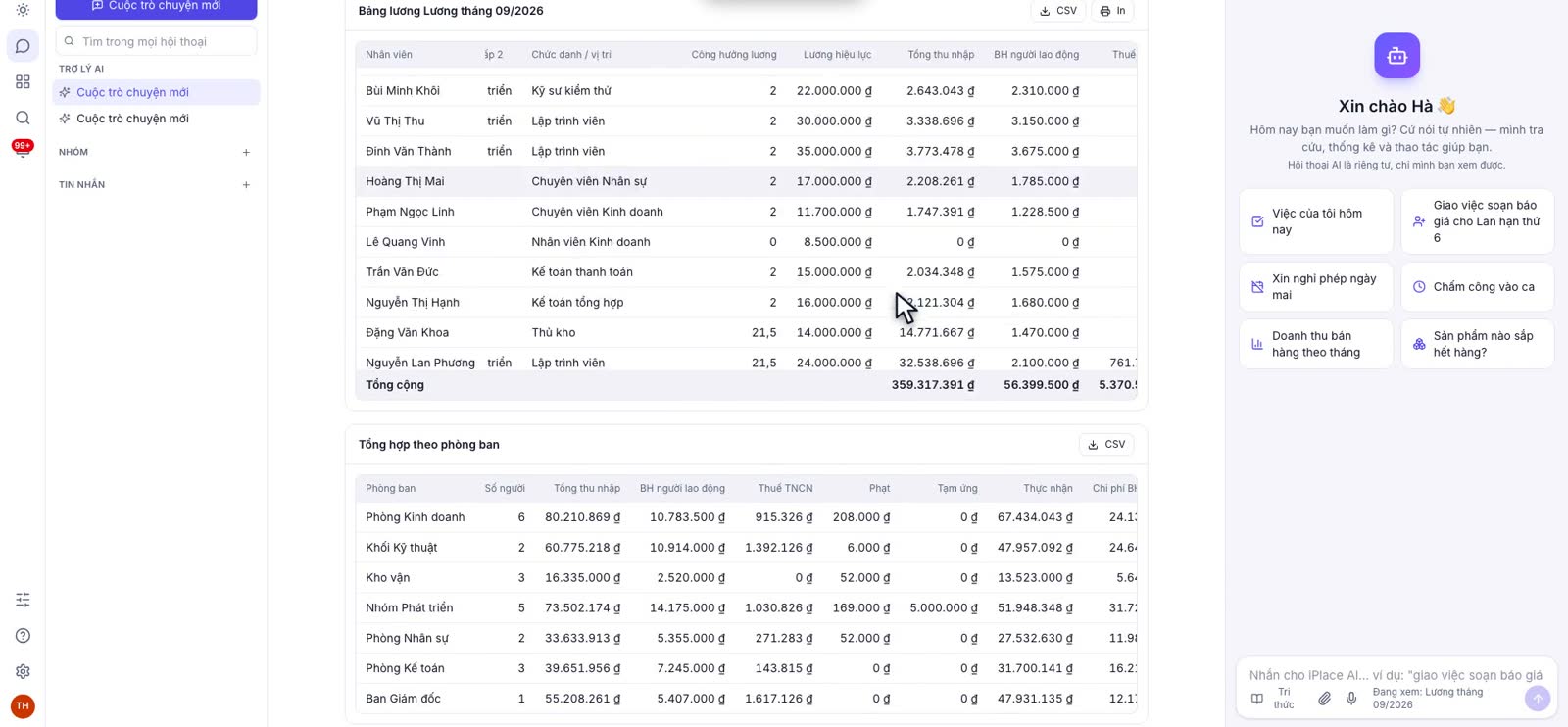
Task: Open the help question mark icon
Action: pyautogui.click(x=23, y=636)
